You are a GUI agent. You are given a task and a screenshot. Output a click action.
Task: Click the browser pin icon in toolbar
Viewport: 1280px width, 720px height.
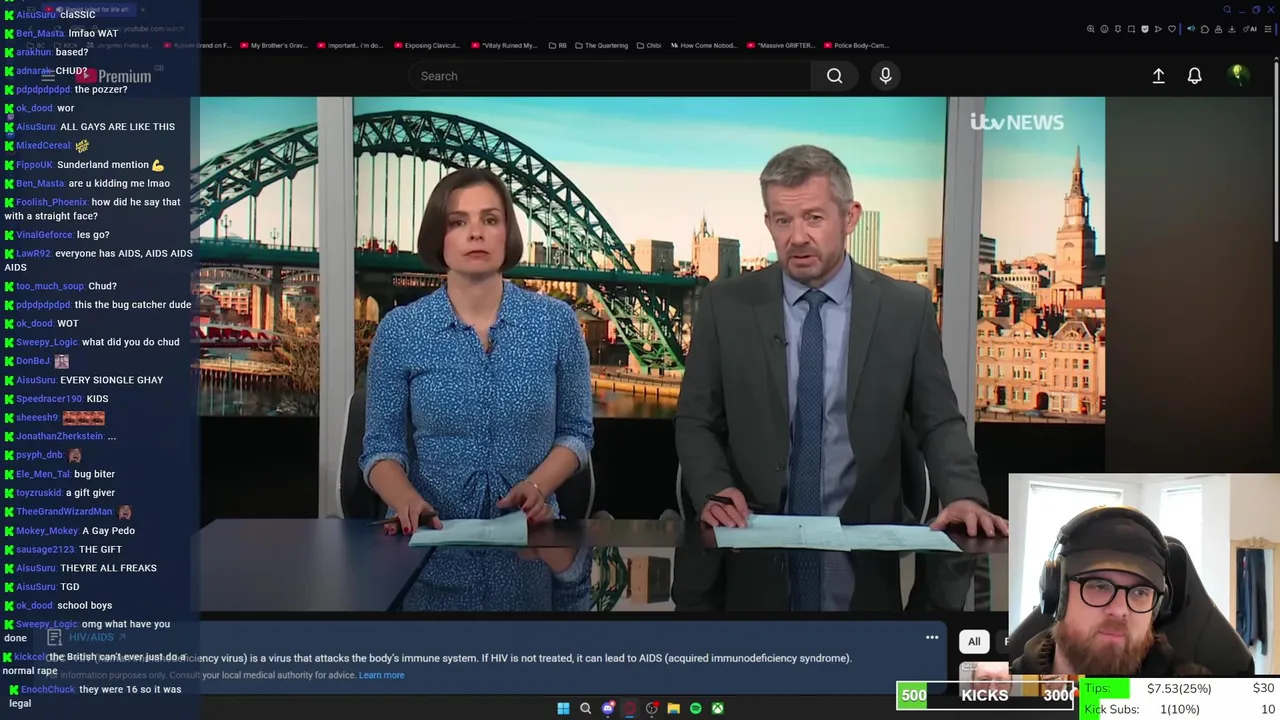(1118, 29)
